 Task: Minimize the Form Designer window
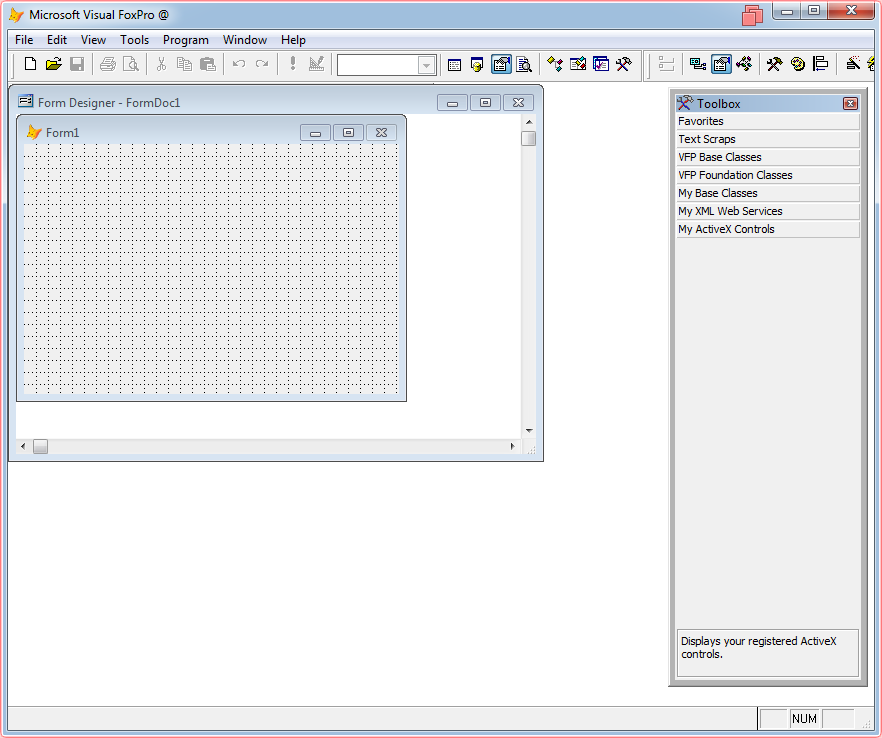click(x=452, y=102)
